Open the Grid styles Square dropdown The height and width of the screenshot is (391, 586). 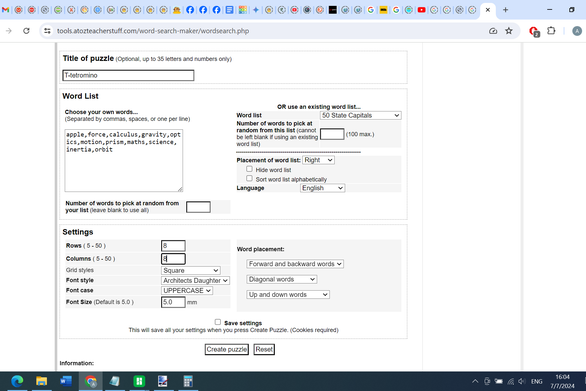(x=191, y=270)
